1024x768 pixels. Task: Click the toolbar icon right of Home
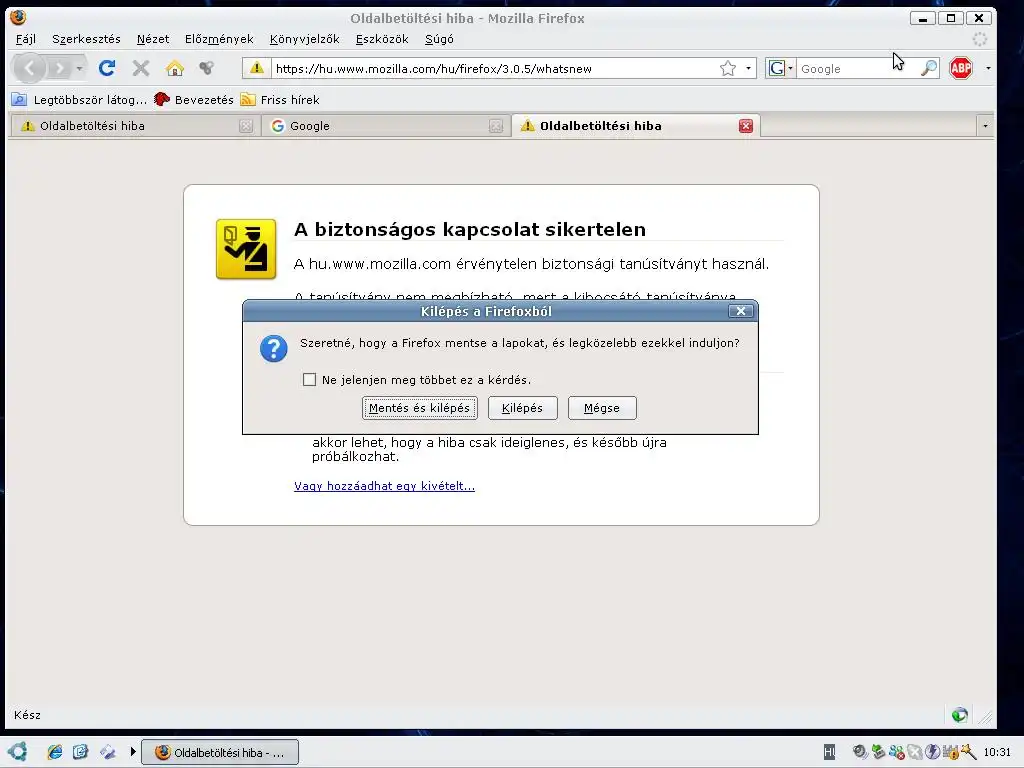click(206, 68)
